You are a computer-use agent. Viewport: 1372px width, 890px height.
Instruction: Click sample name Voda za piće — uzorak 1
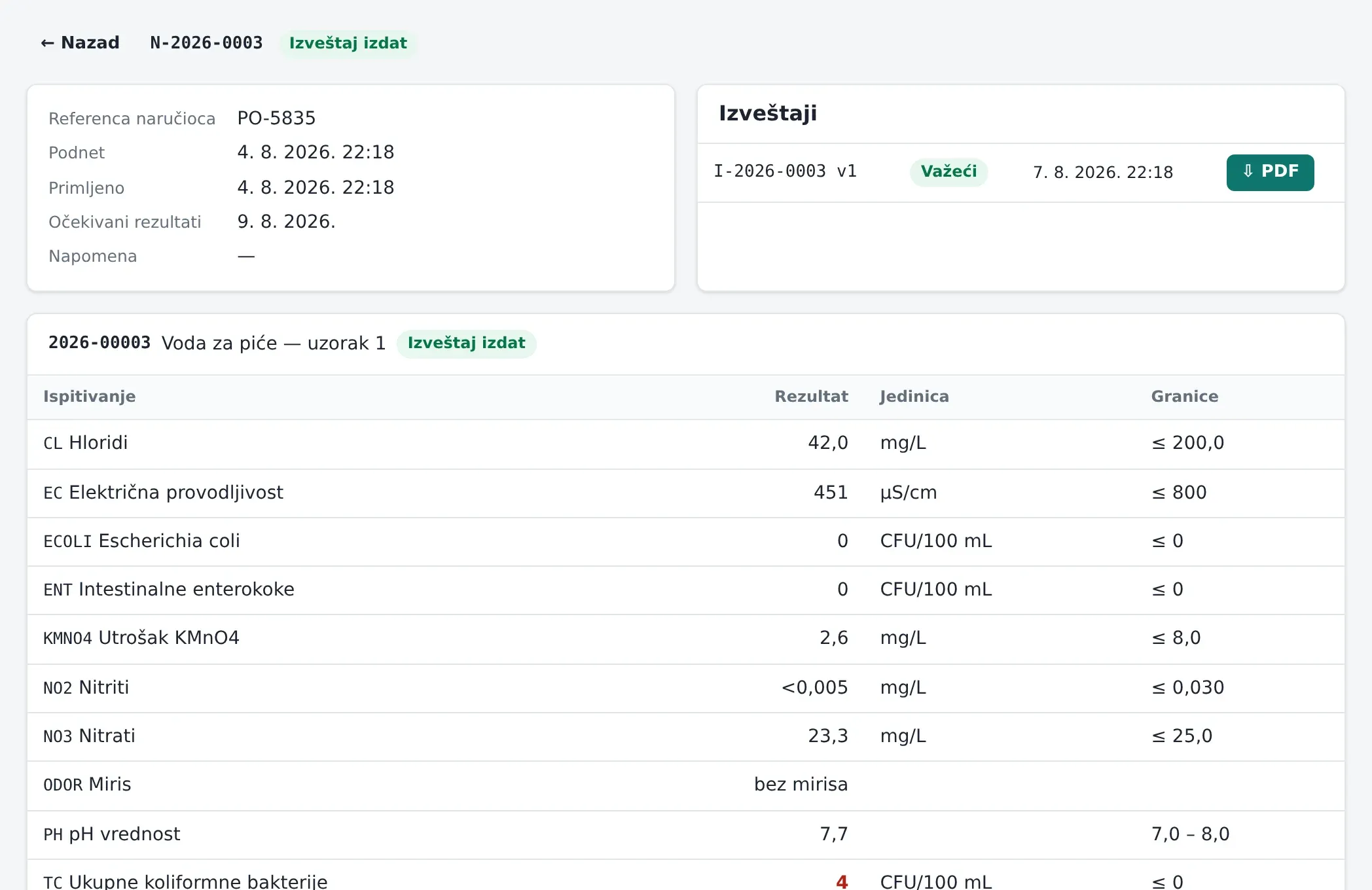274,343
